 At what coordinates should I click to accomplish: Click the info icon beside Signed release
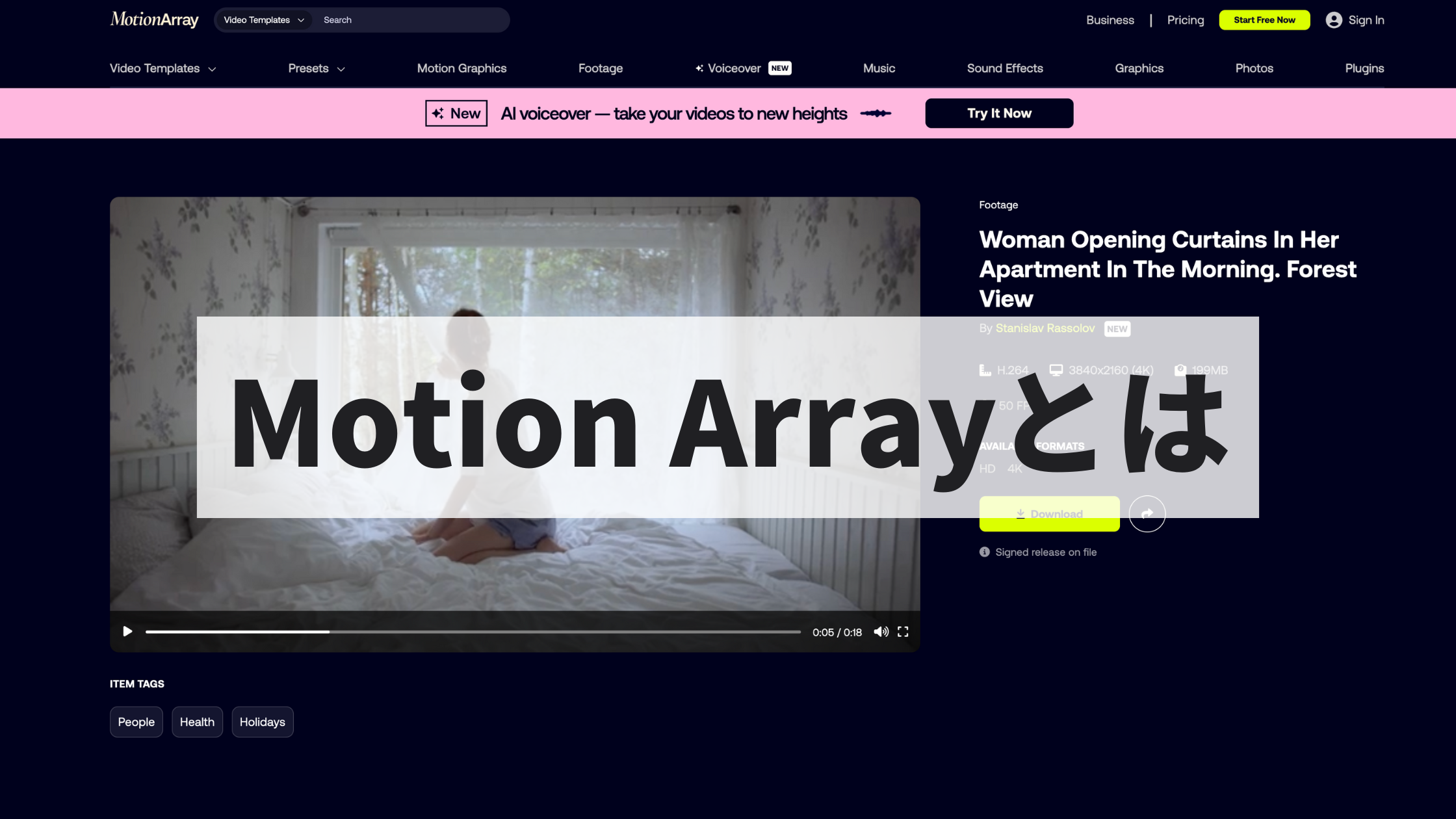984,552
